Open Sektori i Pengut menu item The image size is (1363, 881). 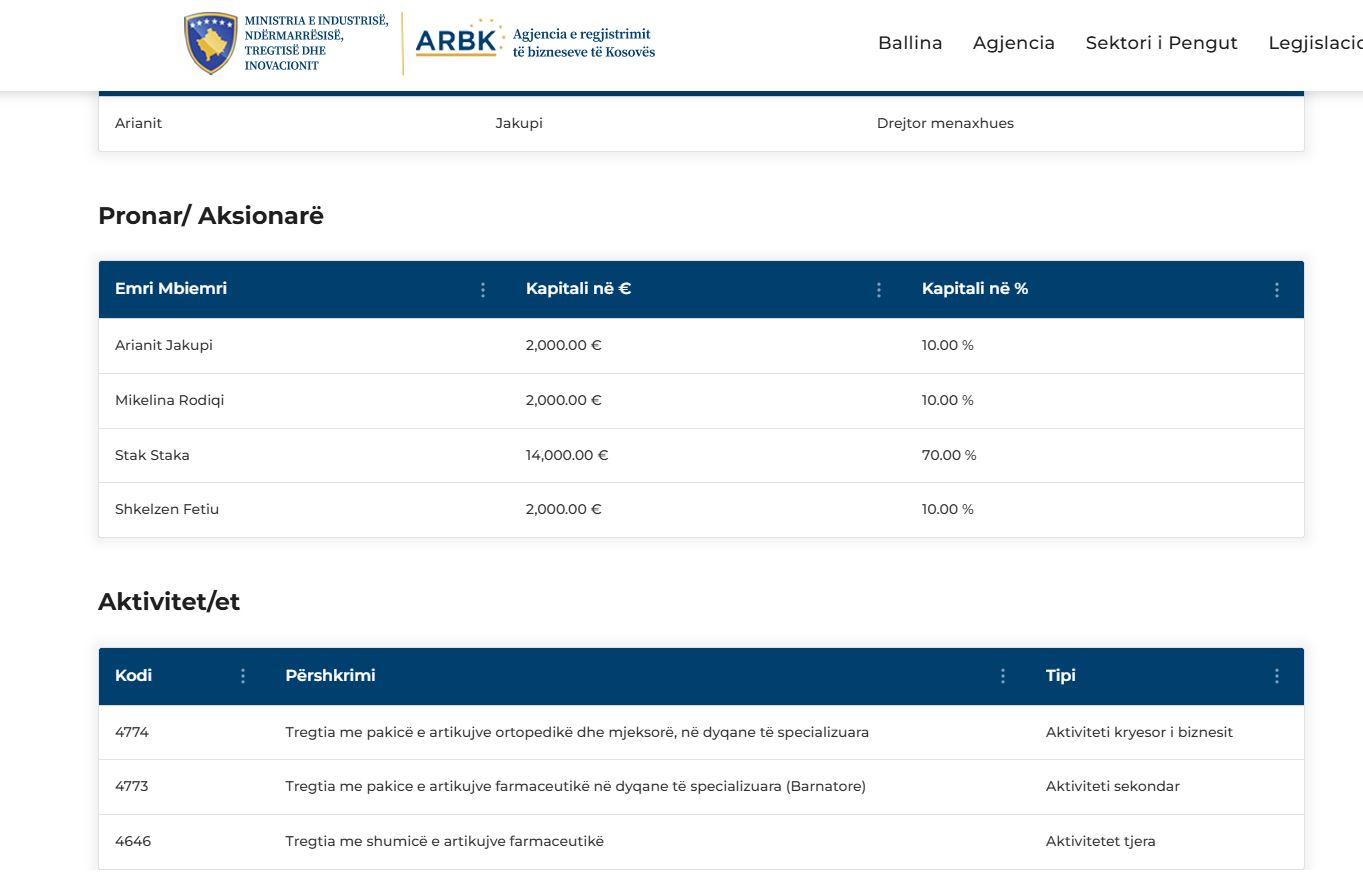click(1161, 43)
